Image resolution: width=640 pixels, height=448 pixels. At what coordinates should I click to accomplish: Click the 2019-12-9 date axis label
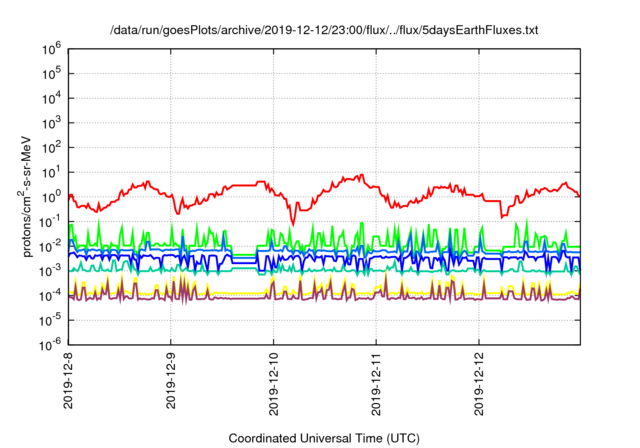point(171,381)
